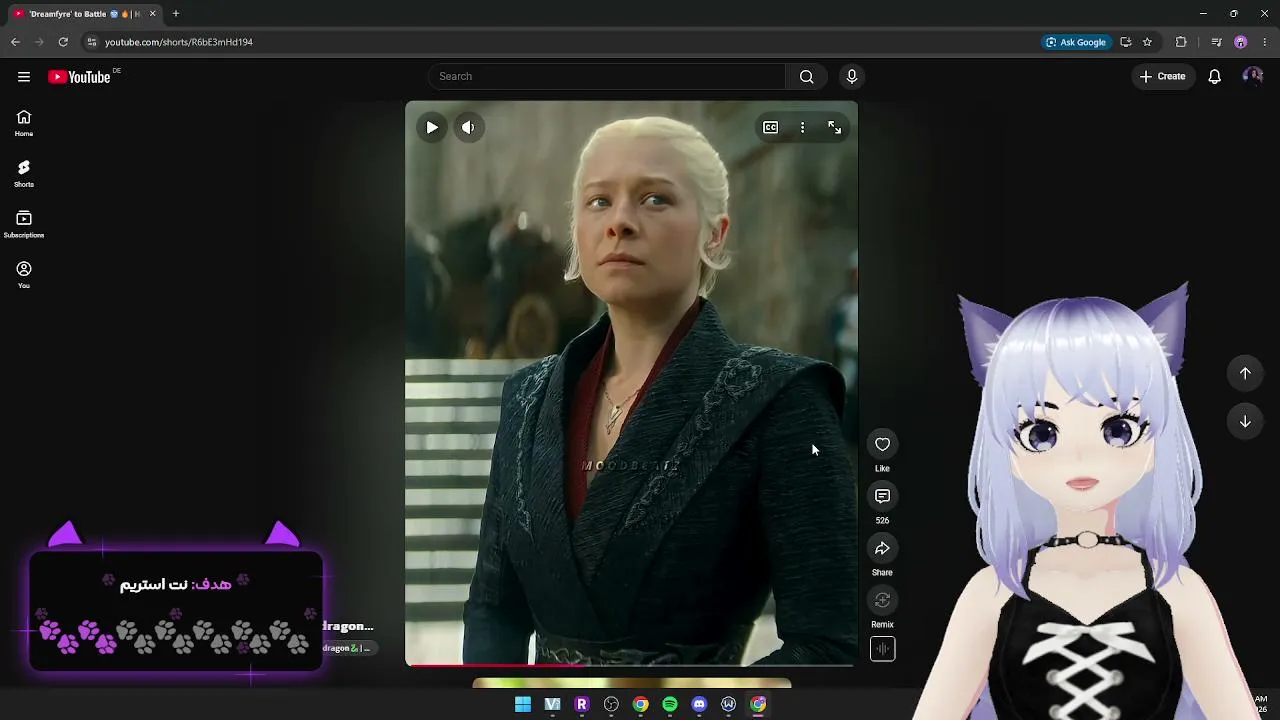The height and width of the screenshot is (720, 1280).
Task: Click the YouTube search field
Action: (607, 77)
